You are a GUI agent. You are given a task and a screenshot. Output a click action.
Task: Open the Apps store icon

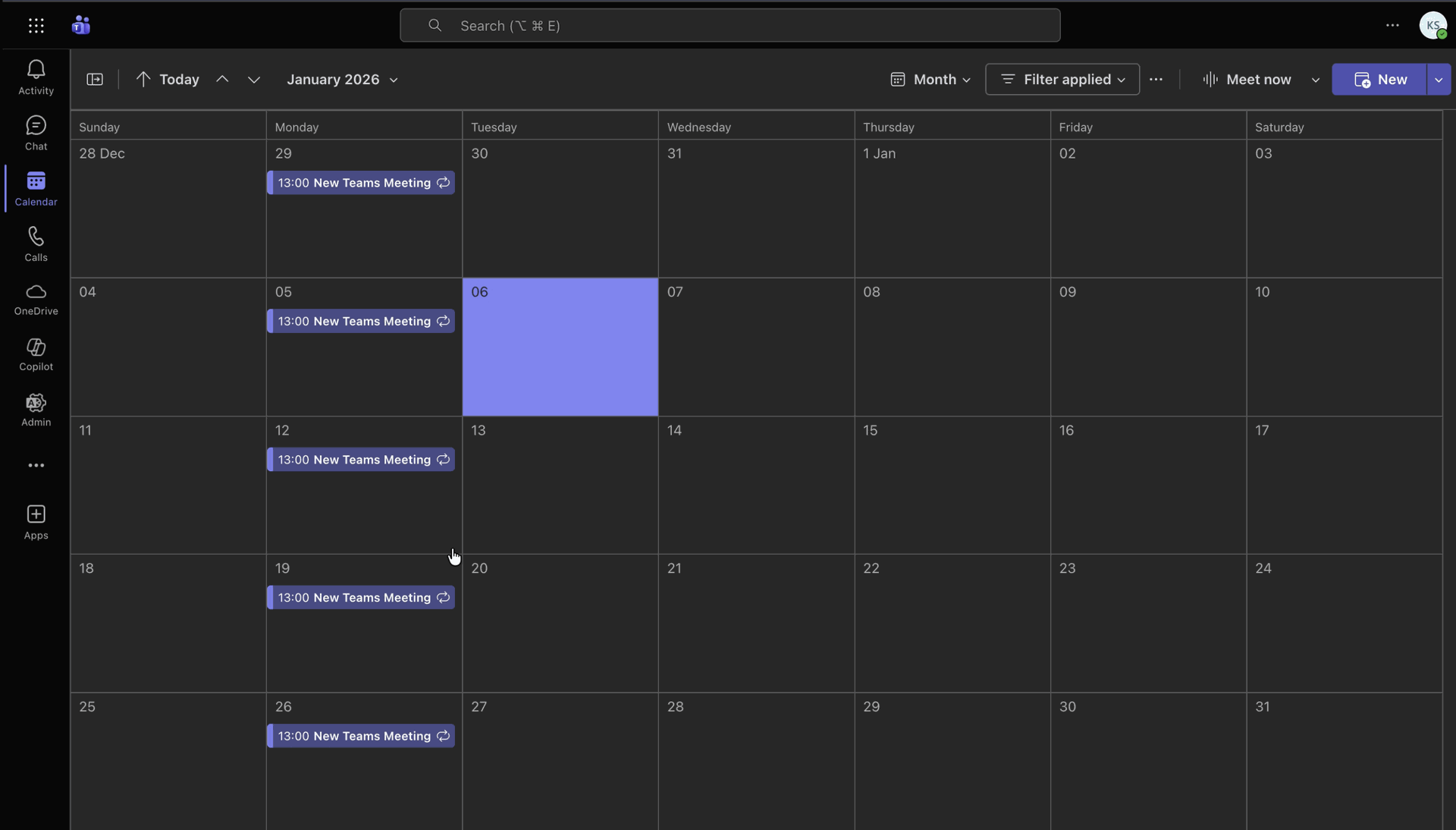pos(36,522)
